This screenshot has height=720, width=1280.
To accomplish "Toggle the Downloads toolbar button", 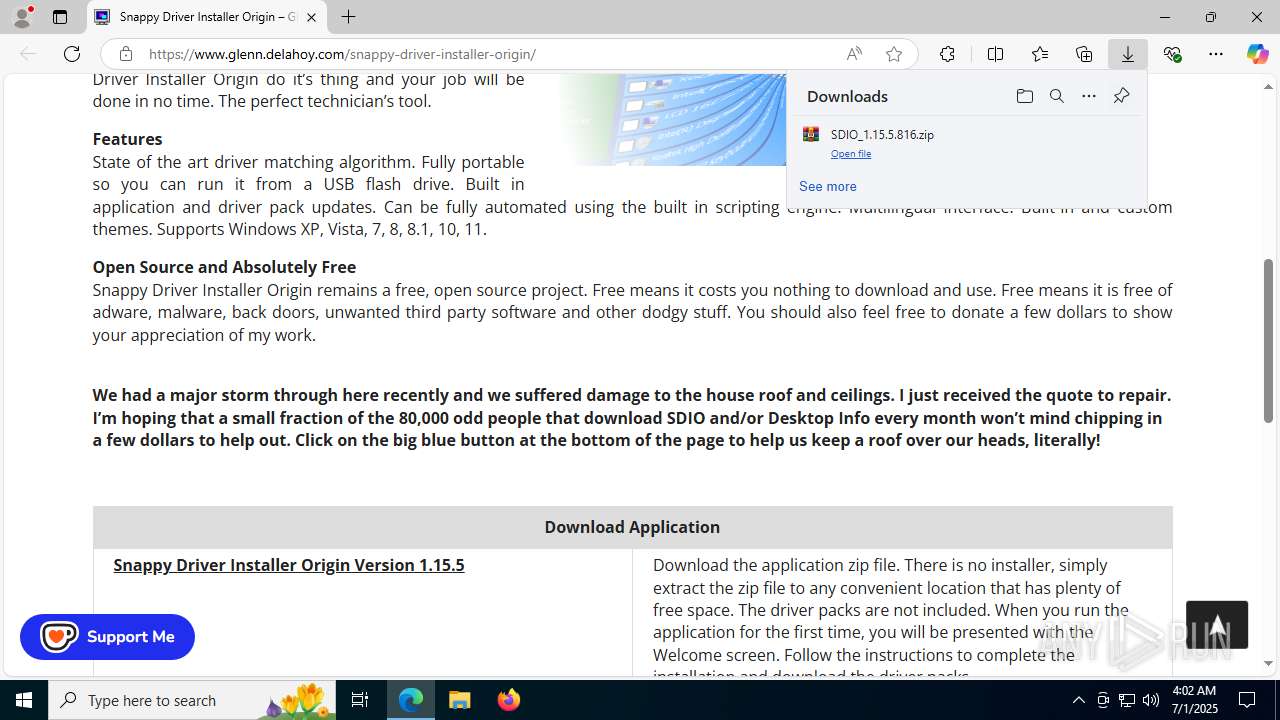I will tap(1128, 54).
